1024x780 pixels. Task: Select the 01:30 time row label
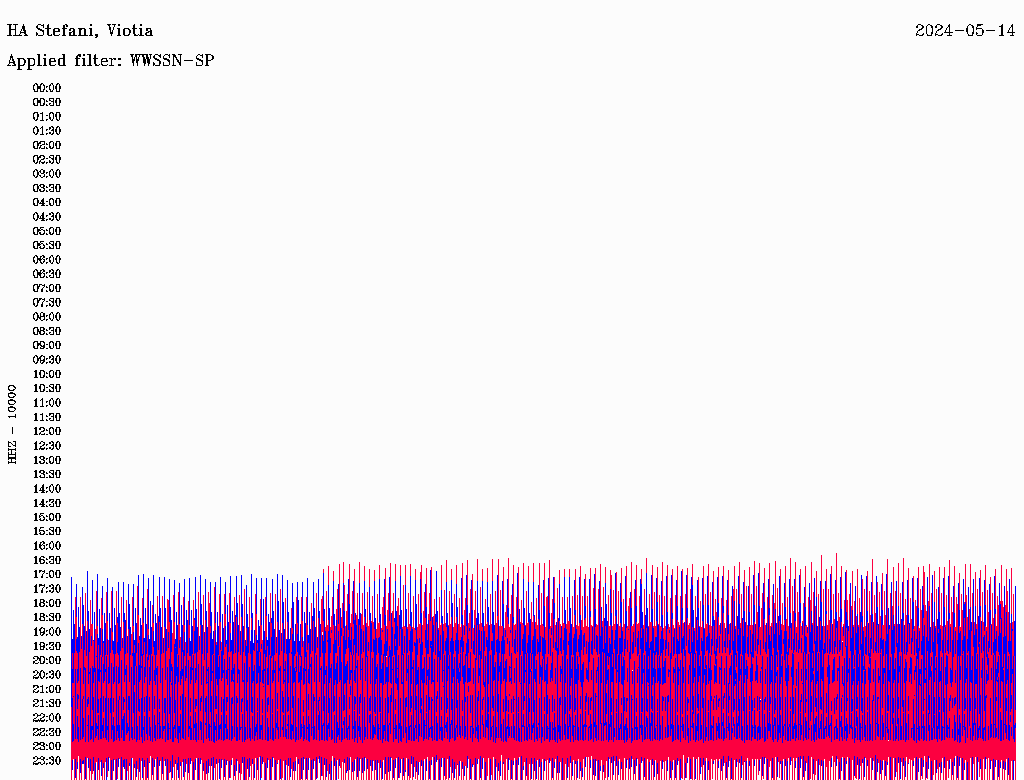47,131
